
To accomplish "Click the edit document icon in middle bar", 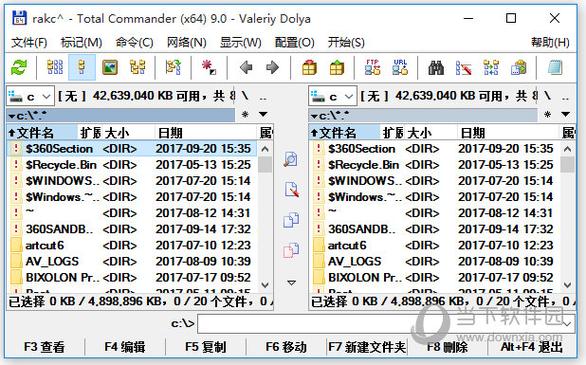I will 291,190.
